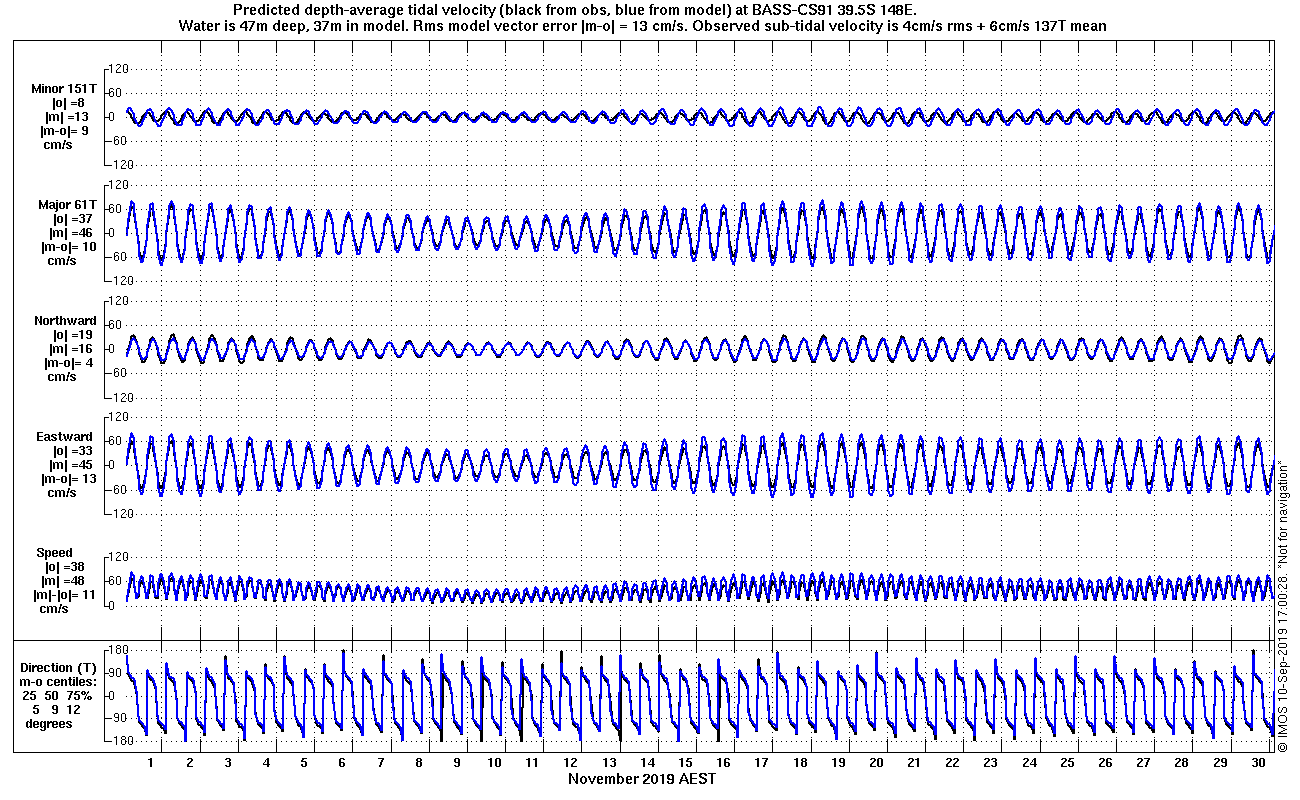Click the '25 50 75%' centile header
The image size is (1300, 800).
tap(58, 696)
